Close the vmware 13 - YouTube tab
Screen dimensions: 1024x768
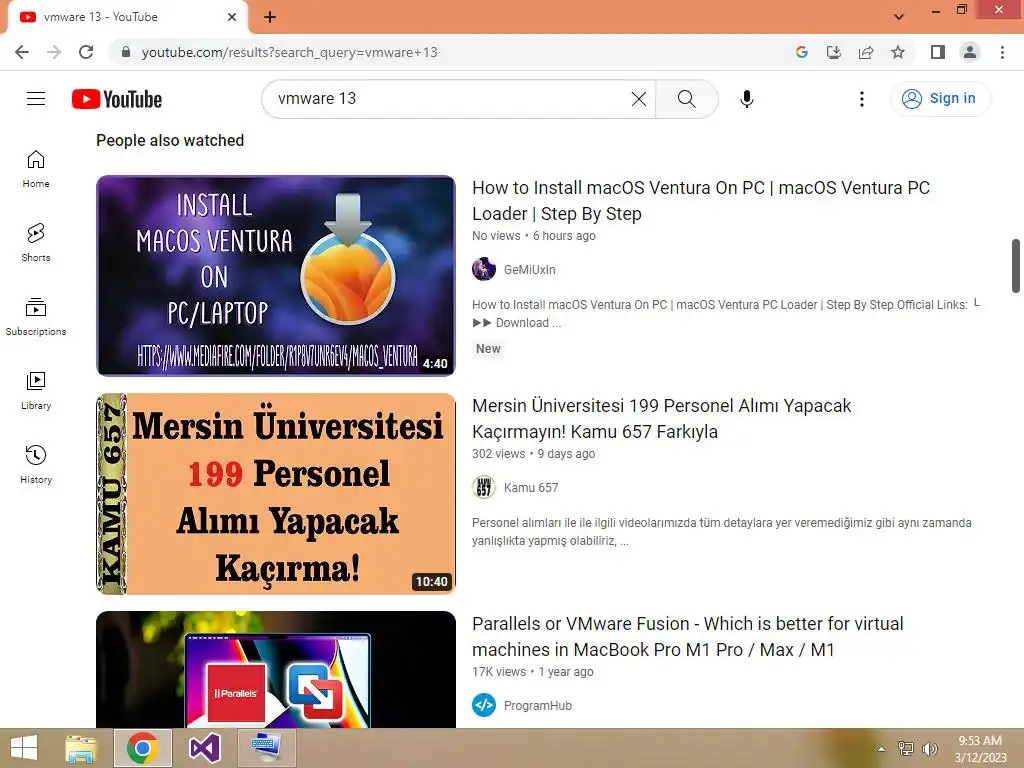pyautogui.click(x=232, y=17)
